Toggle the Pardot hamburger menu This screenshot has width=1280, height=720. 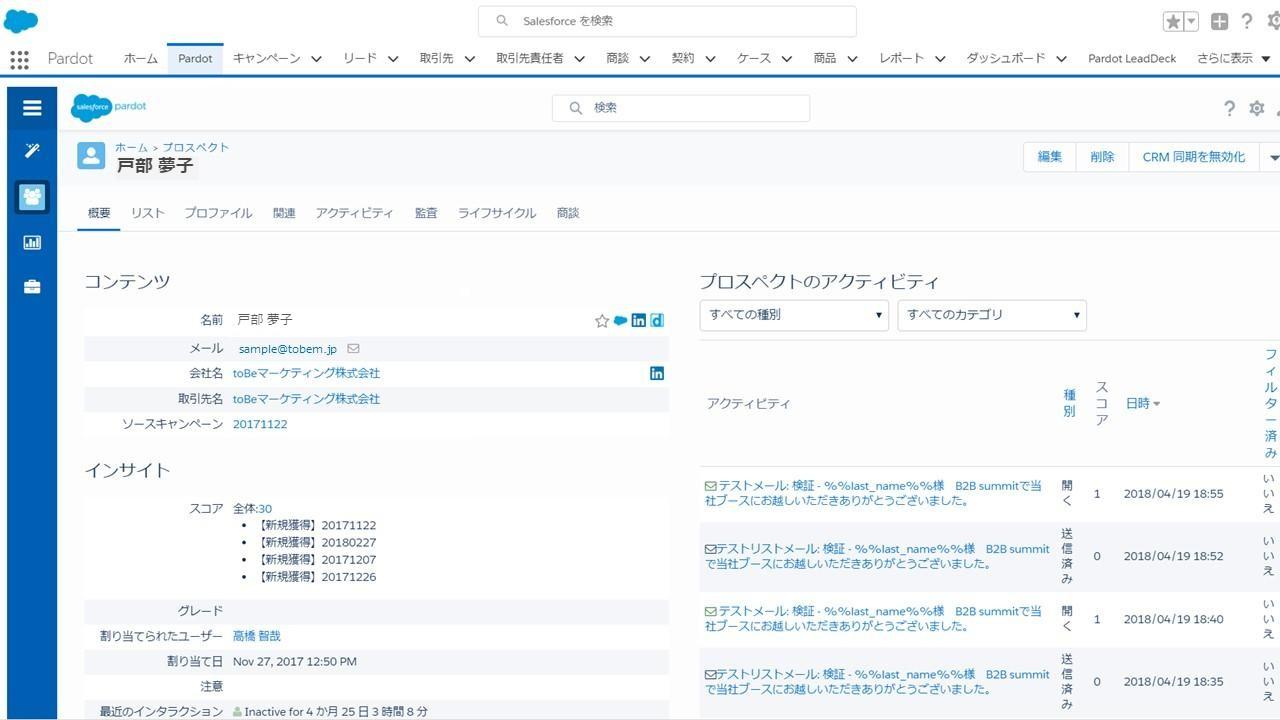tap(32, 108)
